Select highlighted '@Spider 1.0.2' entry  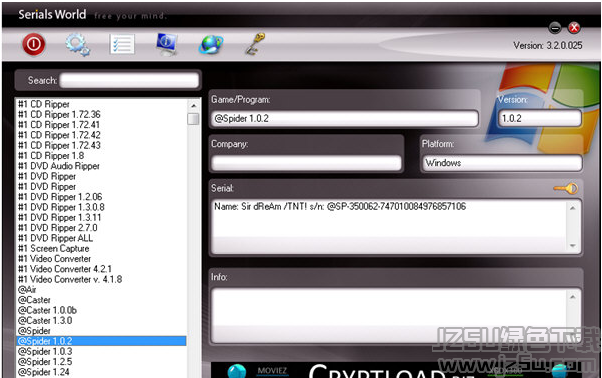101,341
